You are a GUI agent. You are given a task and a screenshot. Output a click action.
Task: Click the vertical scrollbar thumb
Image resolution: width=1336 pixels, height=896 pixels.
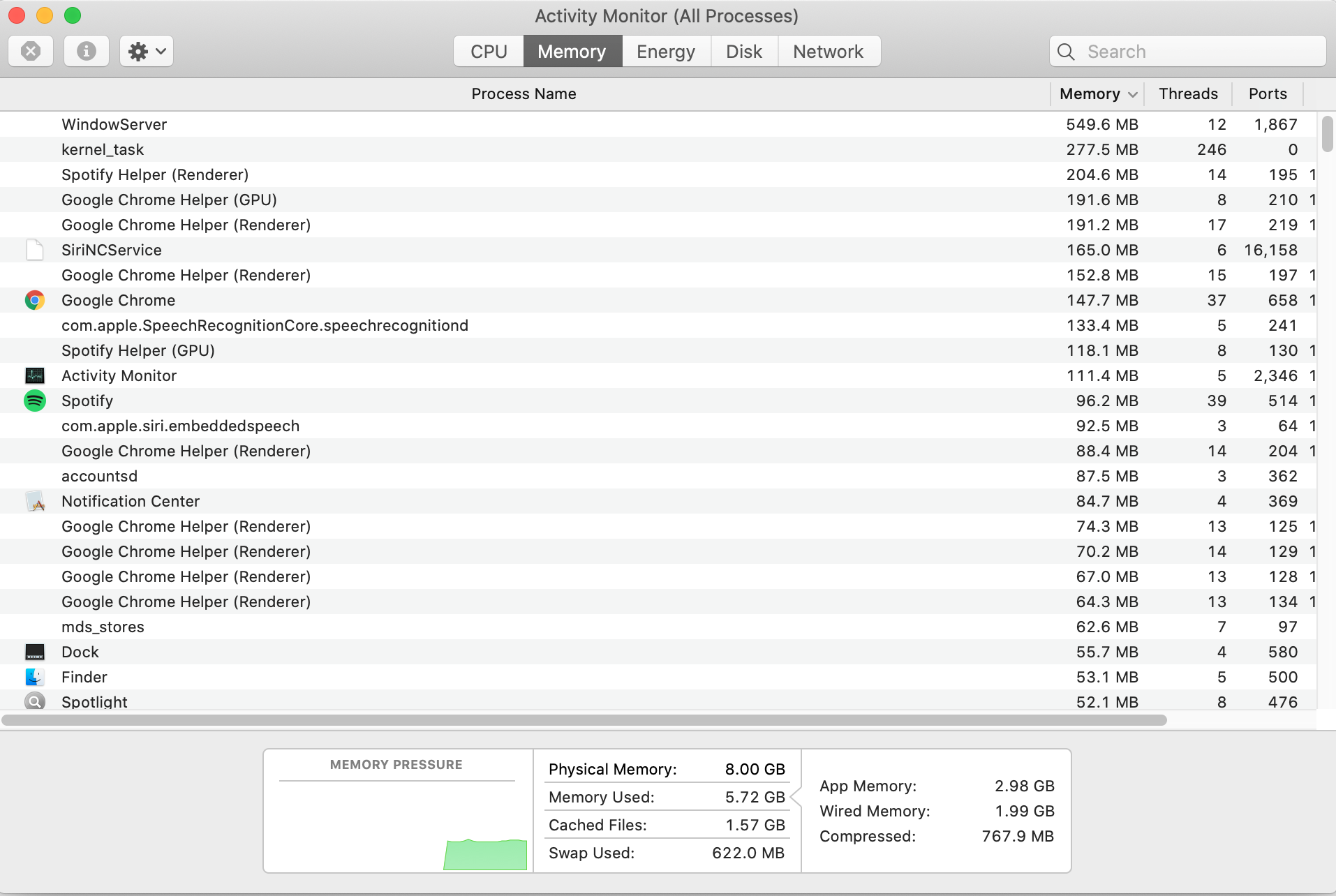click(x=1327, y=134)
